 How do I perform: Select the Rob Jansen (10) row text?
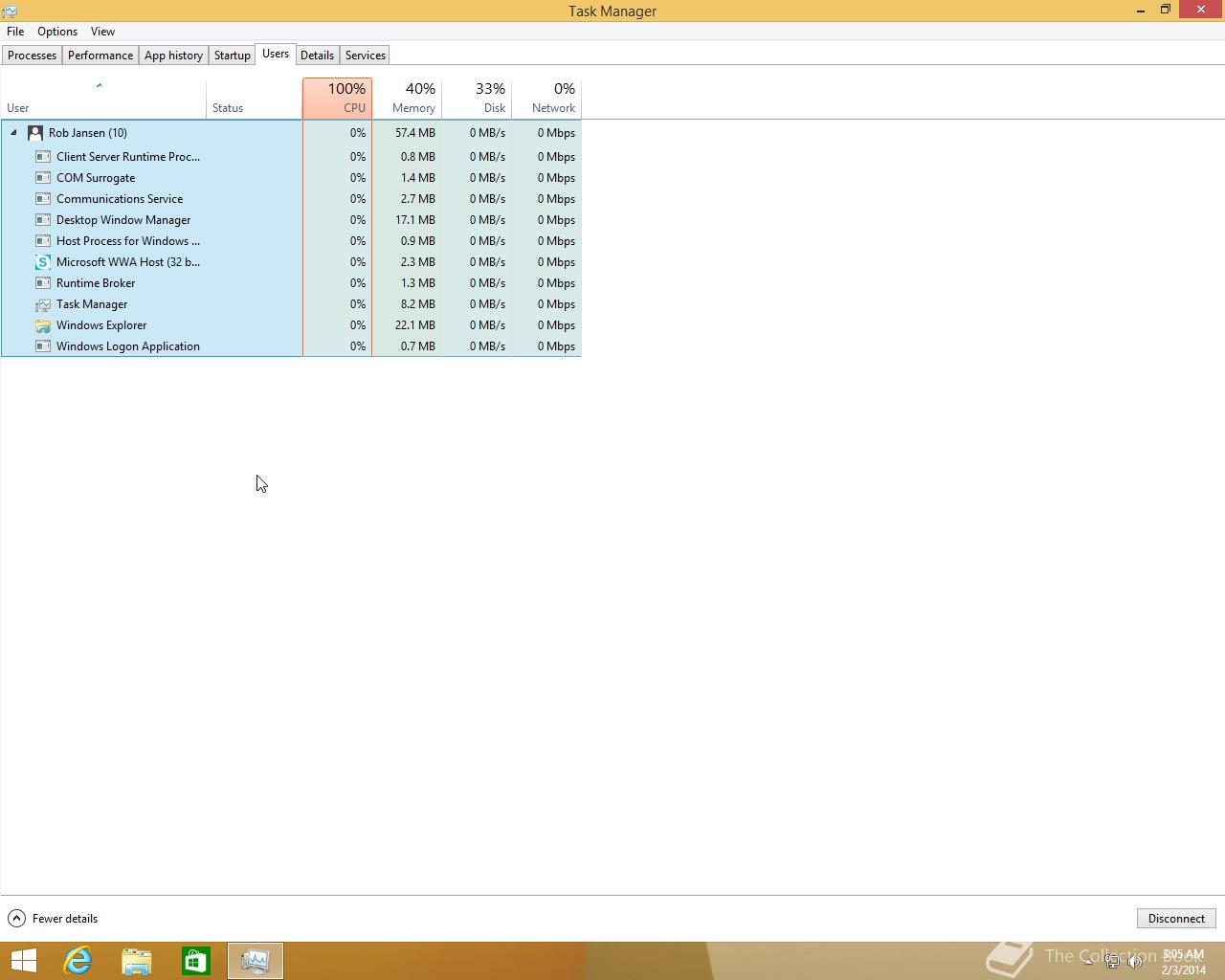(x=88, y=133)
